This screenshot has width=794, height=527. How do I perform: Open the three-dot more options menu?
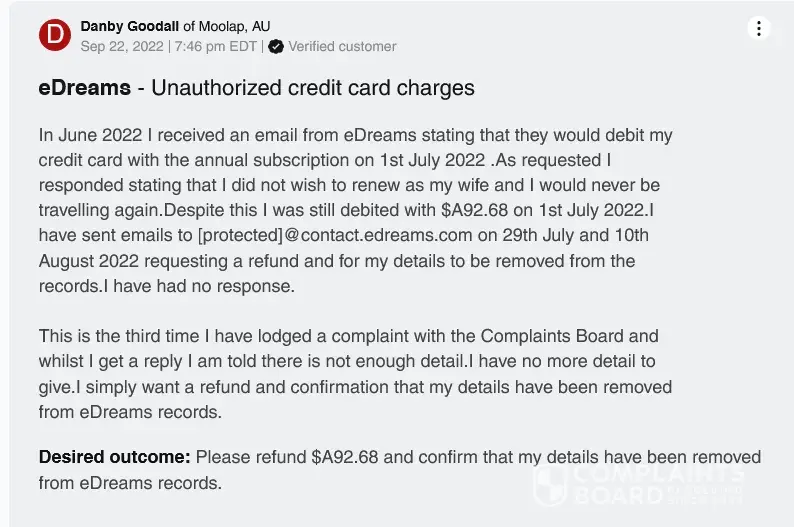point(759,28)
